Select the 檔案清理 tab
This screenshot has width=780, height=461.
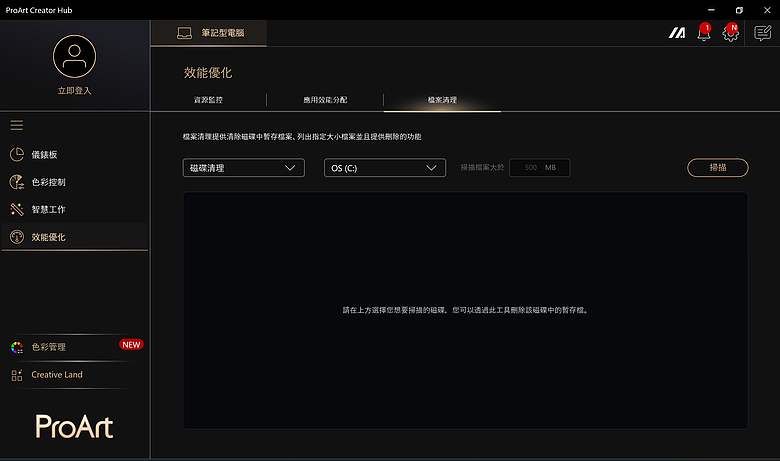point(442,100)
